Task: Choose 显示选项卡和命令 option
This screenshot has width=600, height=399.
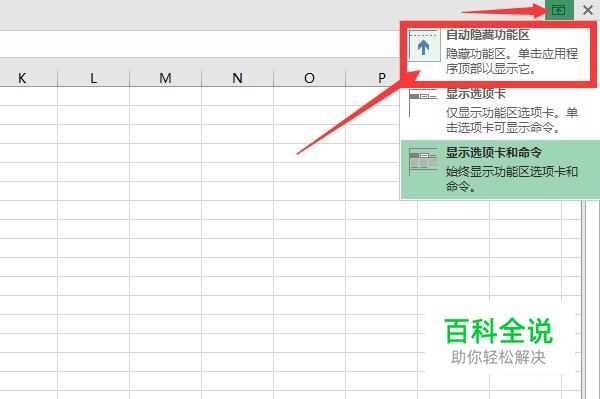Action: [x=500, y=169]
